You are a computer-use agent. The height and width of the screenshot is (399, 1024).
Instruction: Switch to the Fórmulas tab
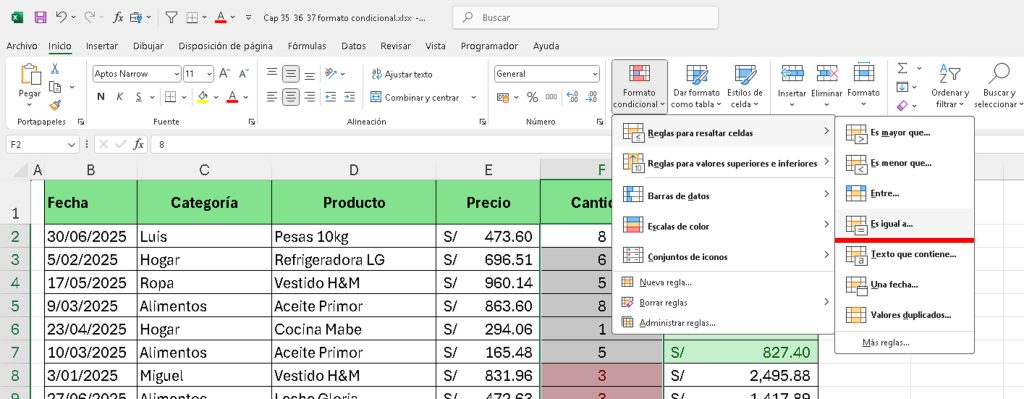pyautogui.click(x=307, y=46)
